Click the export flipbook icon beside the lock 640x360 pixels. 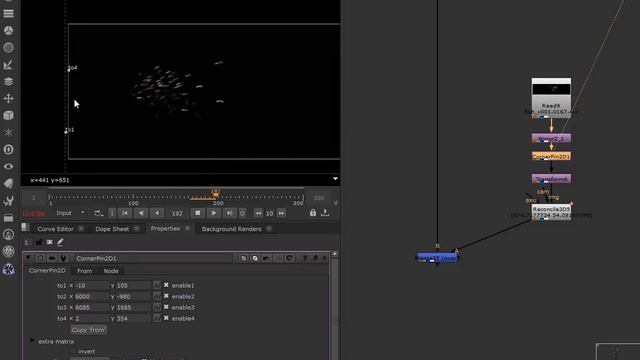[x=325, y=213]
